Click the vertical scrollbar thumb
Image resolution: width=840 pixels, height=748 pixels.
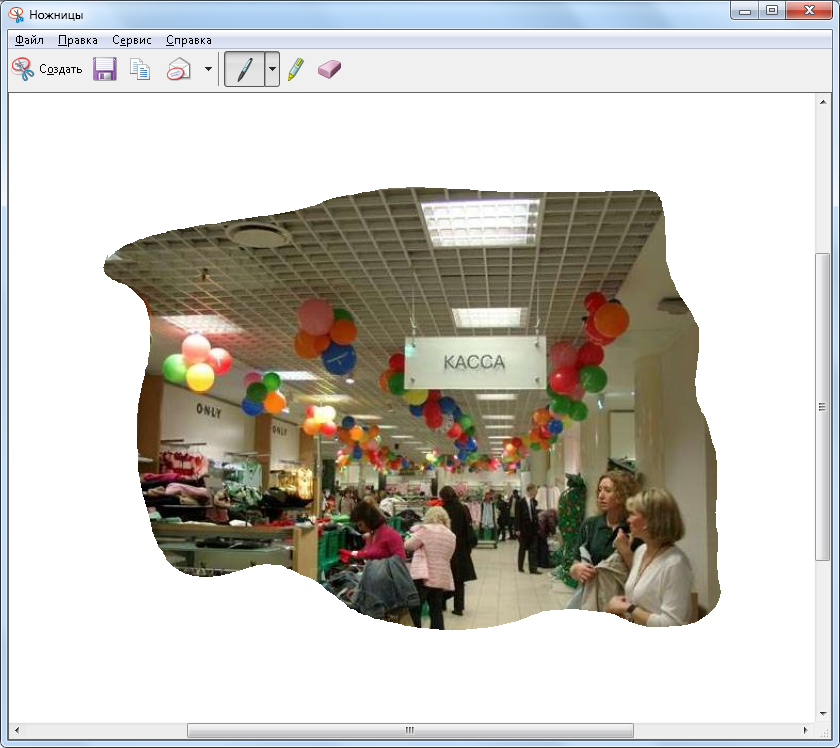click(x=822, y=406)
